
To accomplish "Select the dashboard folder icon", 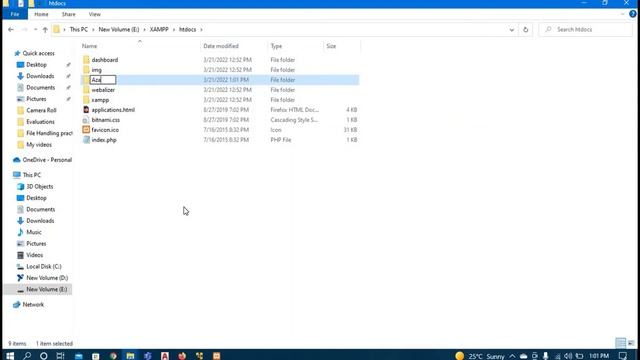I will pos(86,60).
